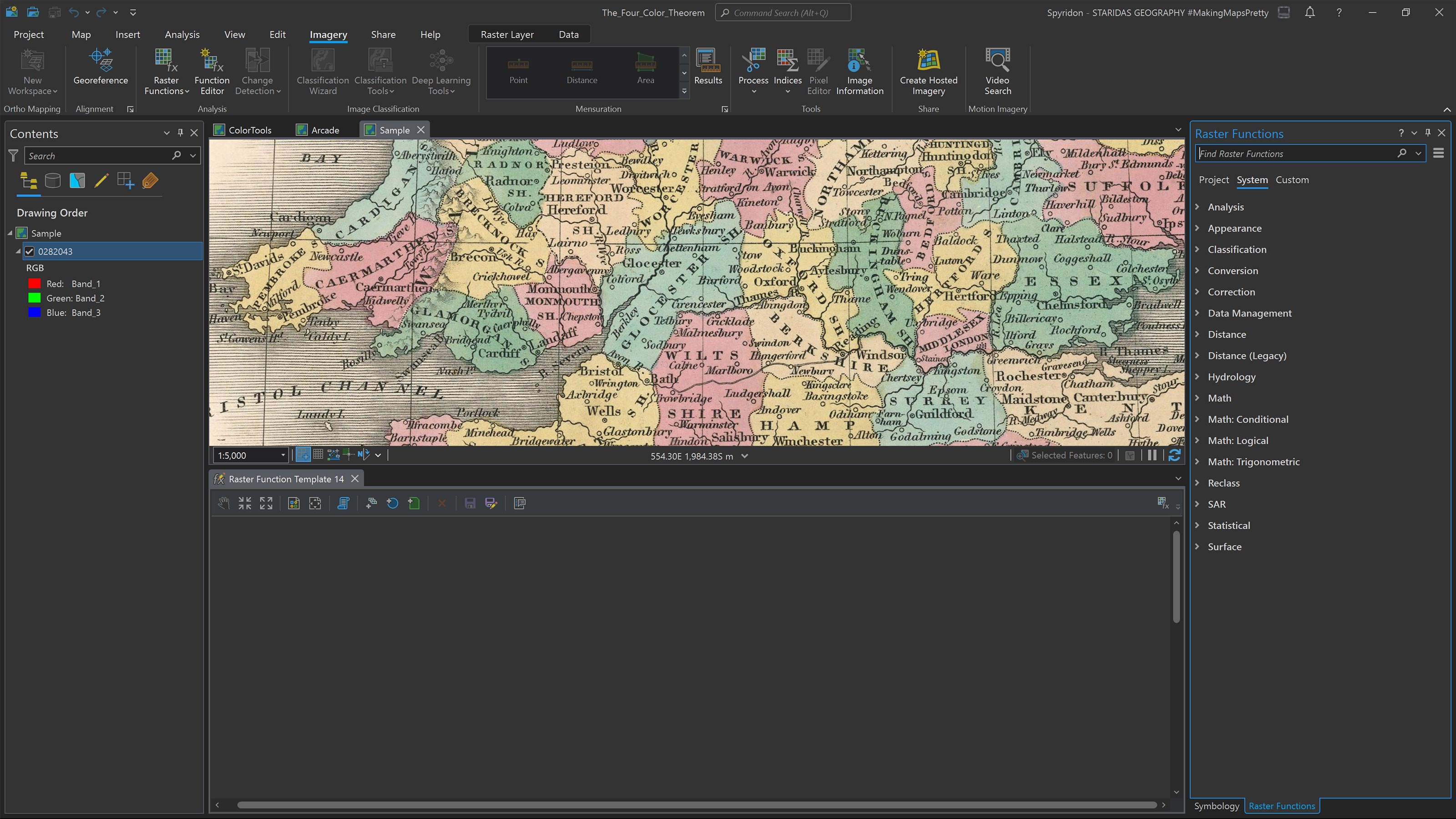
Task: Launch the Pixel Editor
Action: tap(818, 72)
